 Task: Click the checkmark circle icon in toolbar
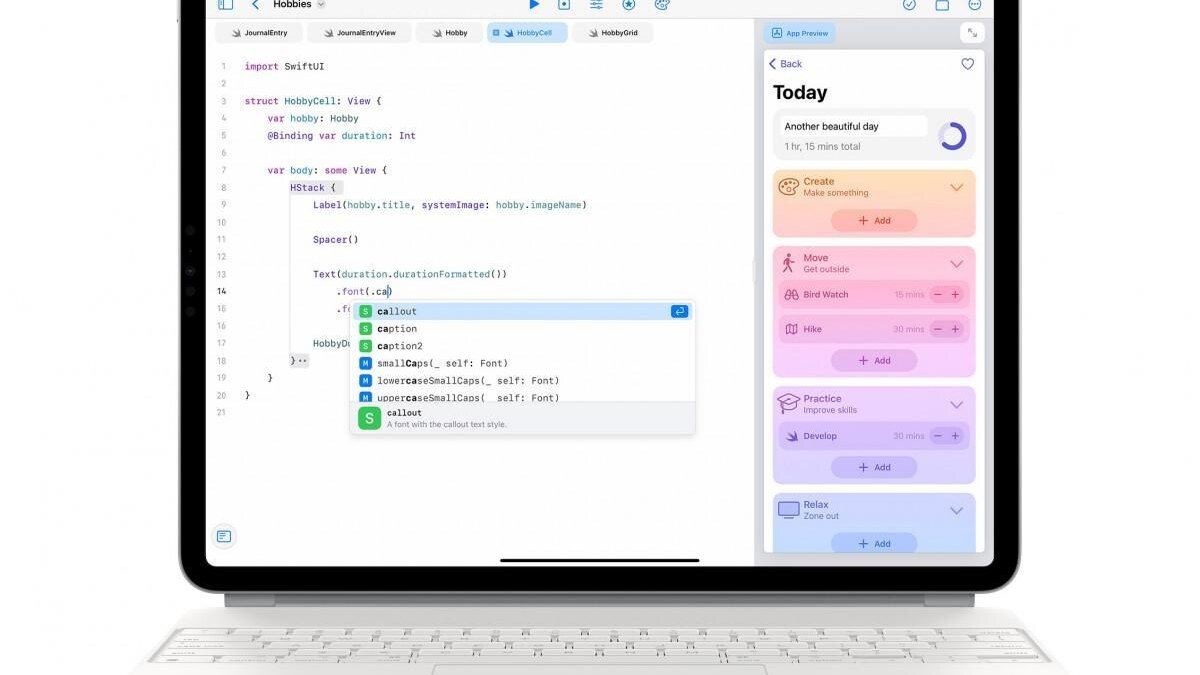tap(909, 5)
